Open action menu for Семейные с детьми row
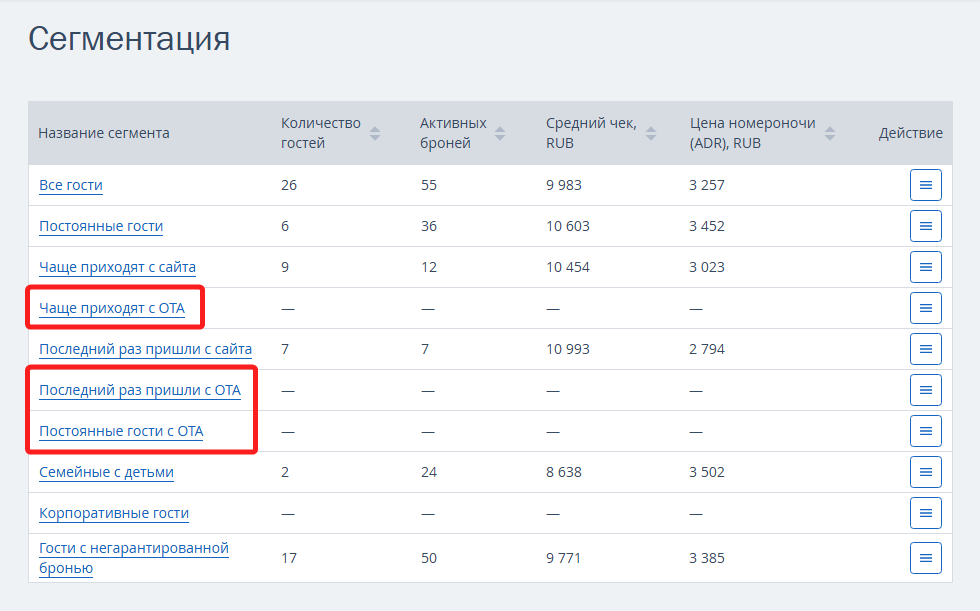This screenshot has width=980, height=611. pyautogui.click(x=926, y=472)
